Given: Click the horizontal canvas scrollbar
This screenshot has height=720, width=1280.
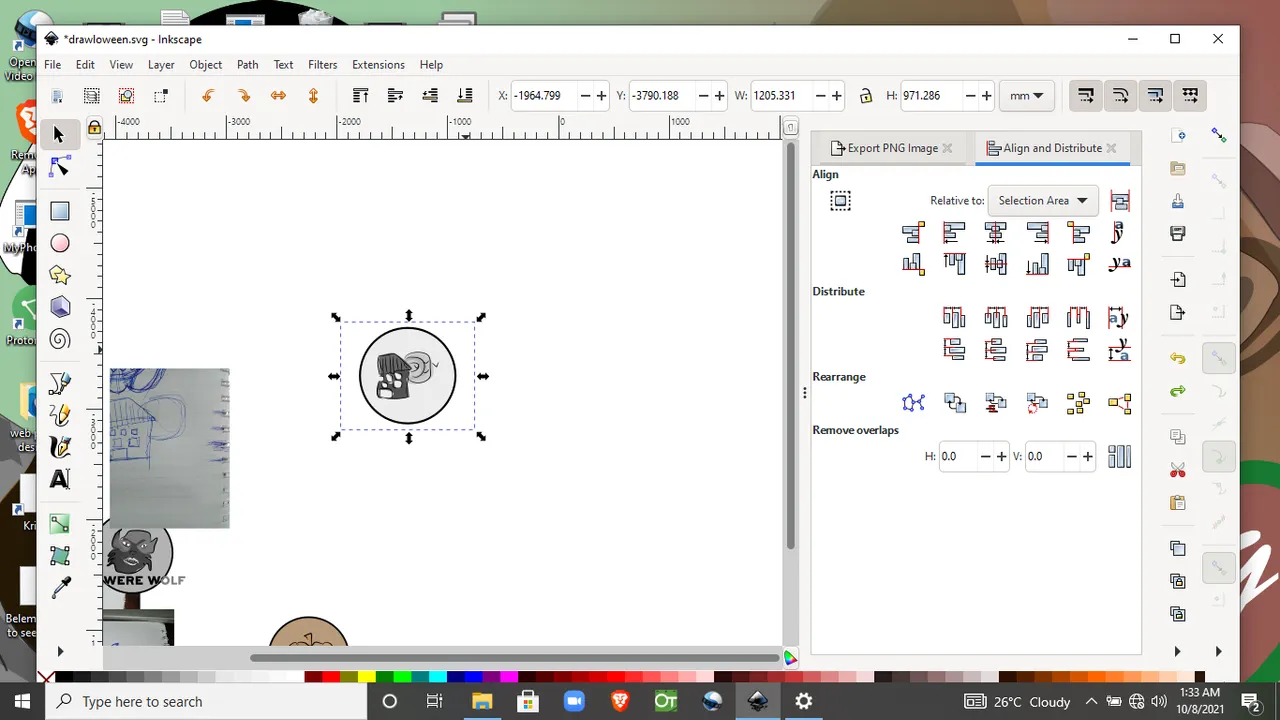Looking at the screenshot, I should coord(515,658).
